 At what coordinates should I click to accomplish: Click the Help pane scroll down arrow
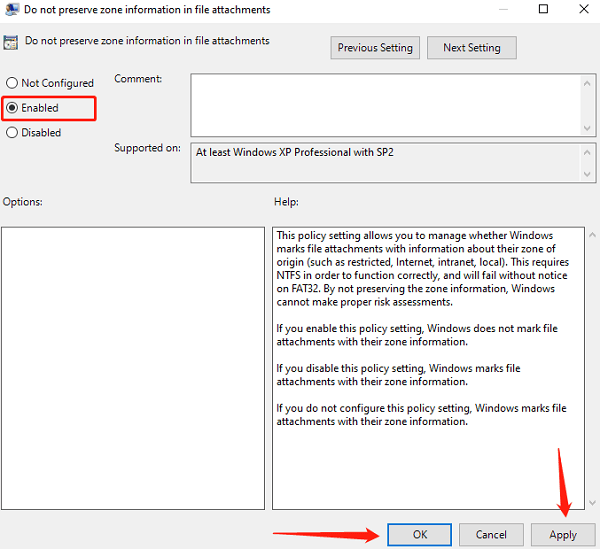(592, 502)
